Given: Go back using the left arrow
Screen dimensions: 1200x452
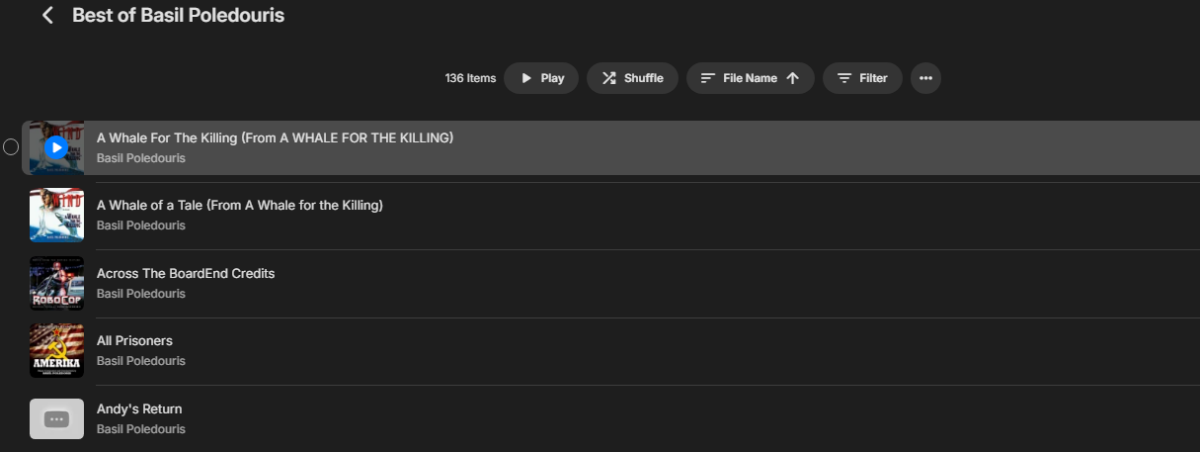Looking at the screenshot, I should point(47,16).
